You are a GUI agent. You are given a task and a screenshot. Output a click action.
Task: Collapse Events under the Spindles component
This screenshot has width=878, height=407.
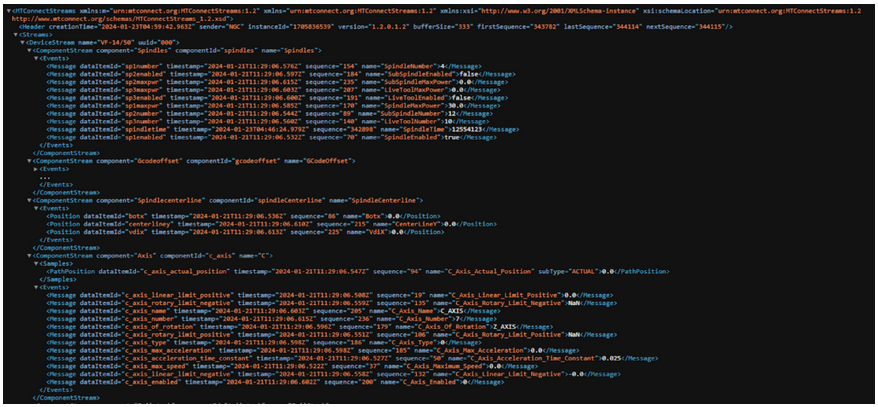pyautogui.click(x=37, y=58)
